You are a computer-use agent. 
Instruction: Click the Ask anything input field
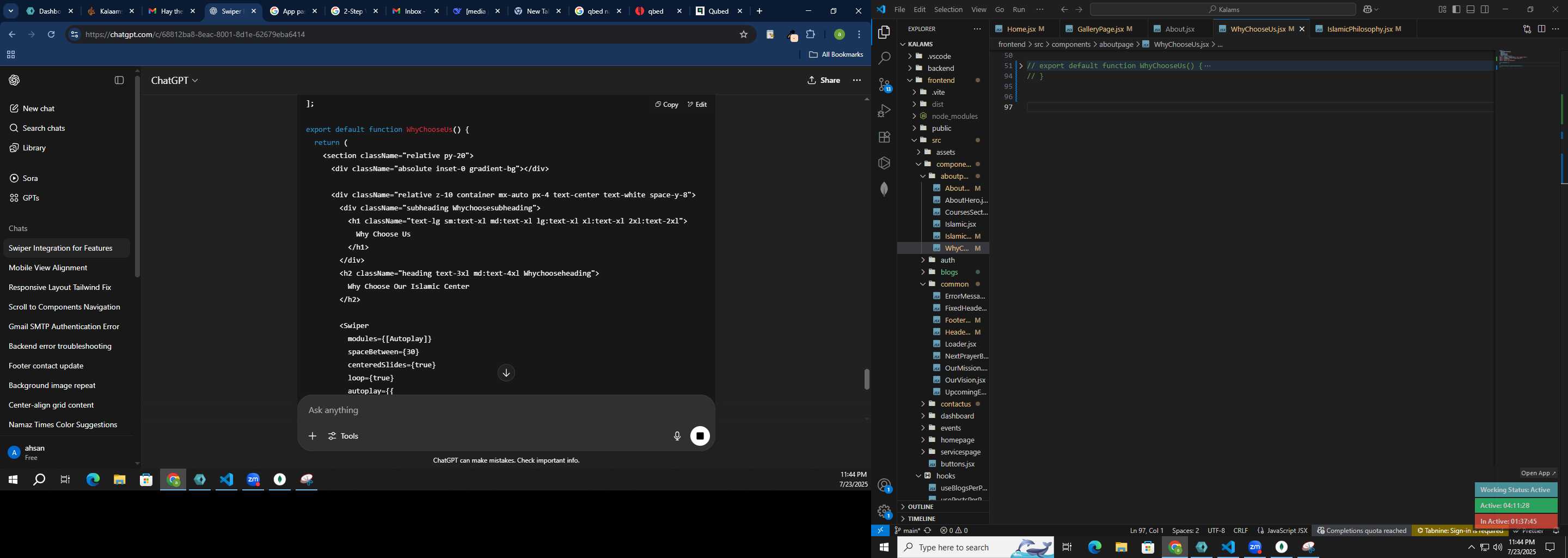[x=505, y=410]
